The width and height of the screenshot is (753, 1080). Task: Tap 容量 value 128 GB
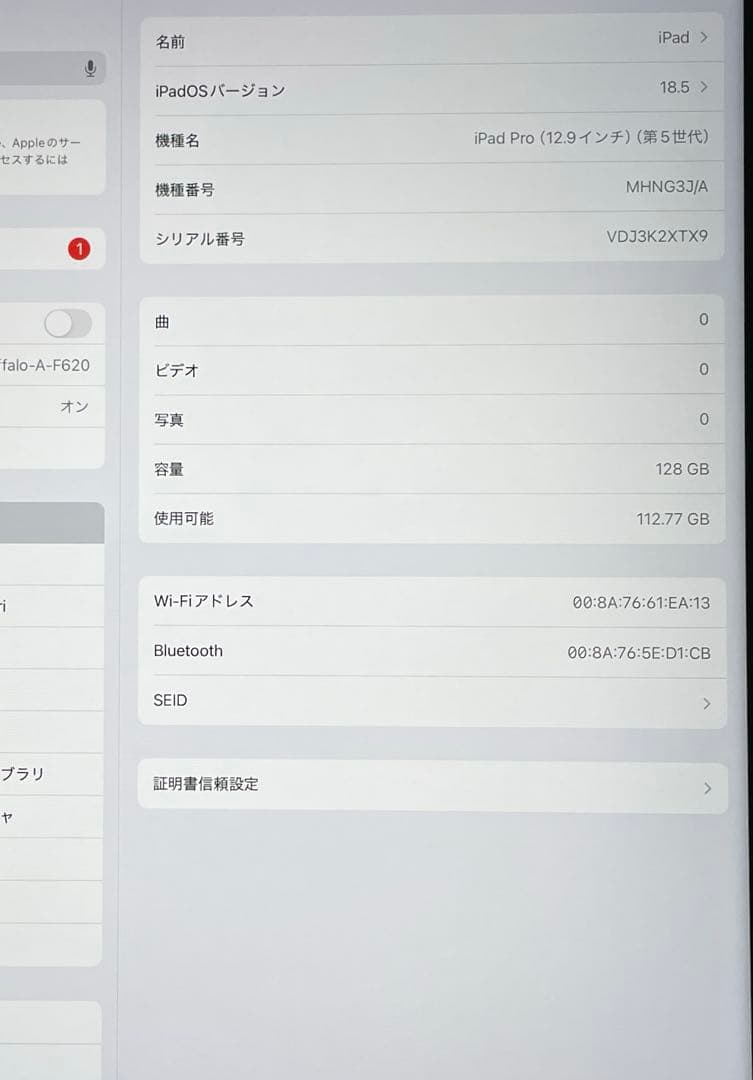point(682,469)
